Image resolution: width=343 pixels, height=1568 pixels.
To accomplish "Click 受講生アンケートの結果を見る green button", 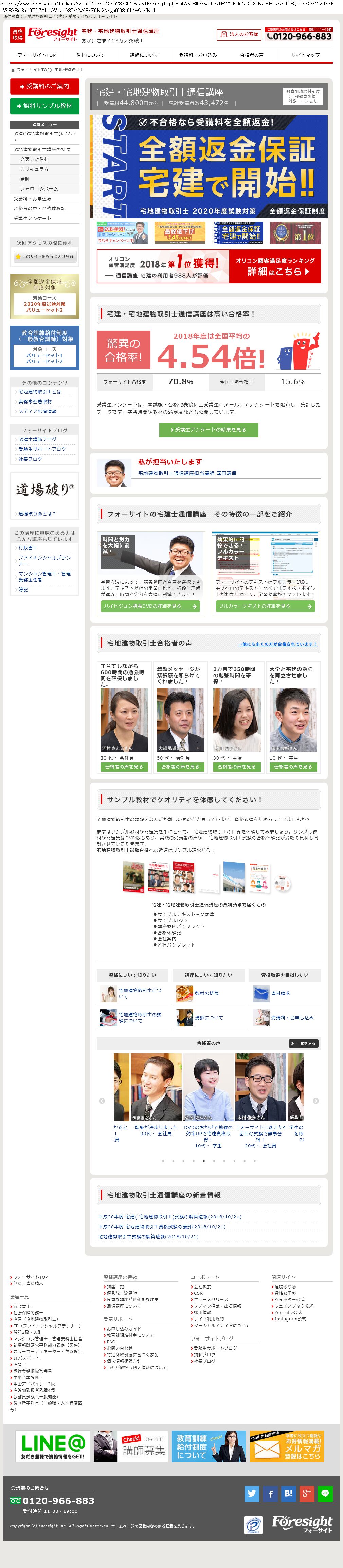I will (209, 430).
